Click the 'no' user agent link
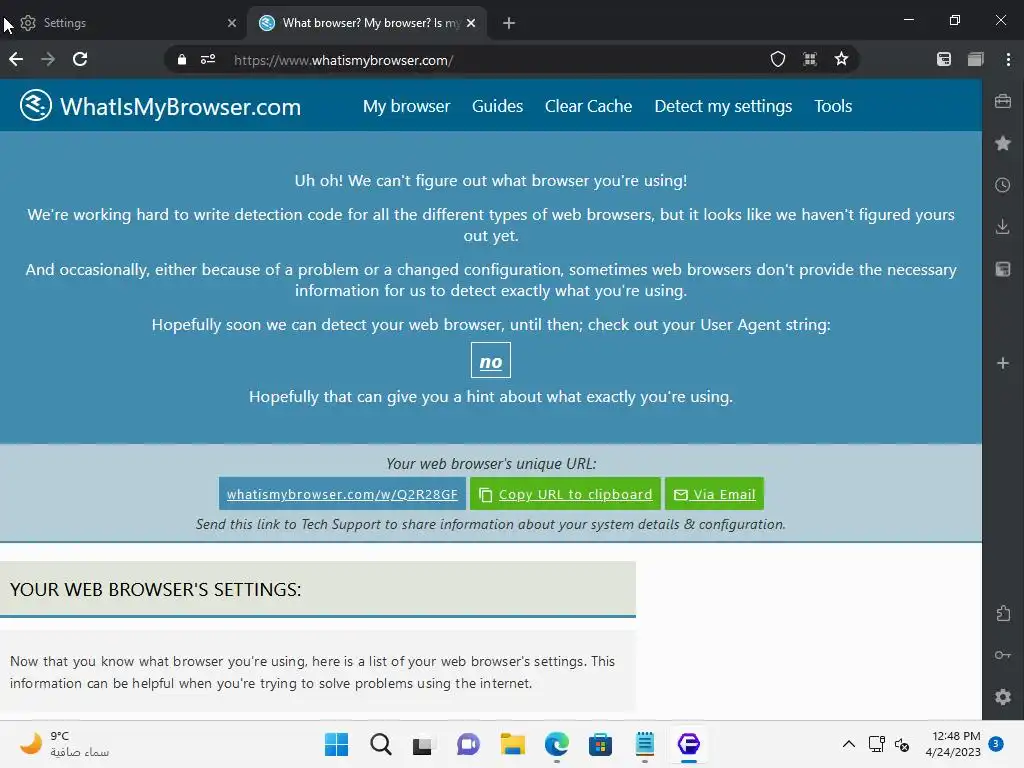 click(x=491, y=360)
